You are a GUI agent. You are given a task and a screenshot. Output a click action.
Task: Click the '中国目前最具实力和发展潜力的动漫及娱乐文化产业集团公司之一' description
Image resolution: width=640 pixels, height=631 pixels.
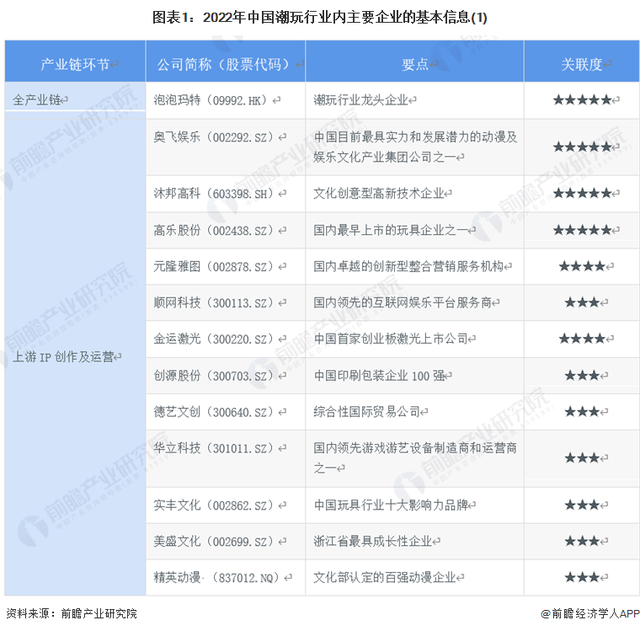[x=415, y=147]
